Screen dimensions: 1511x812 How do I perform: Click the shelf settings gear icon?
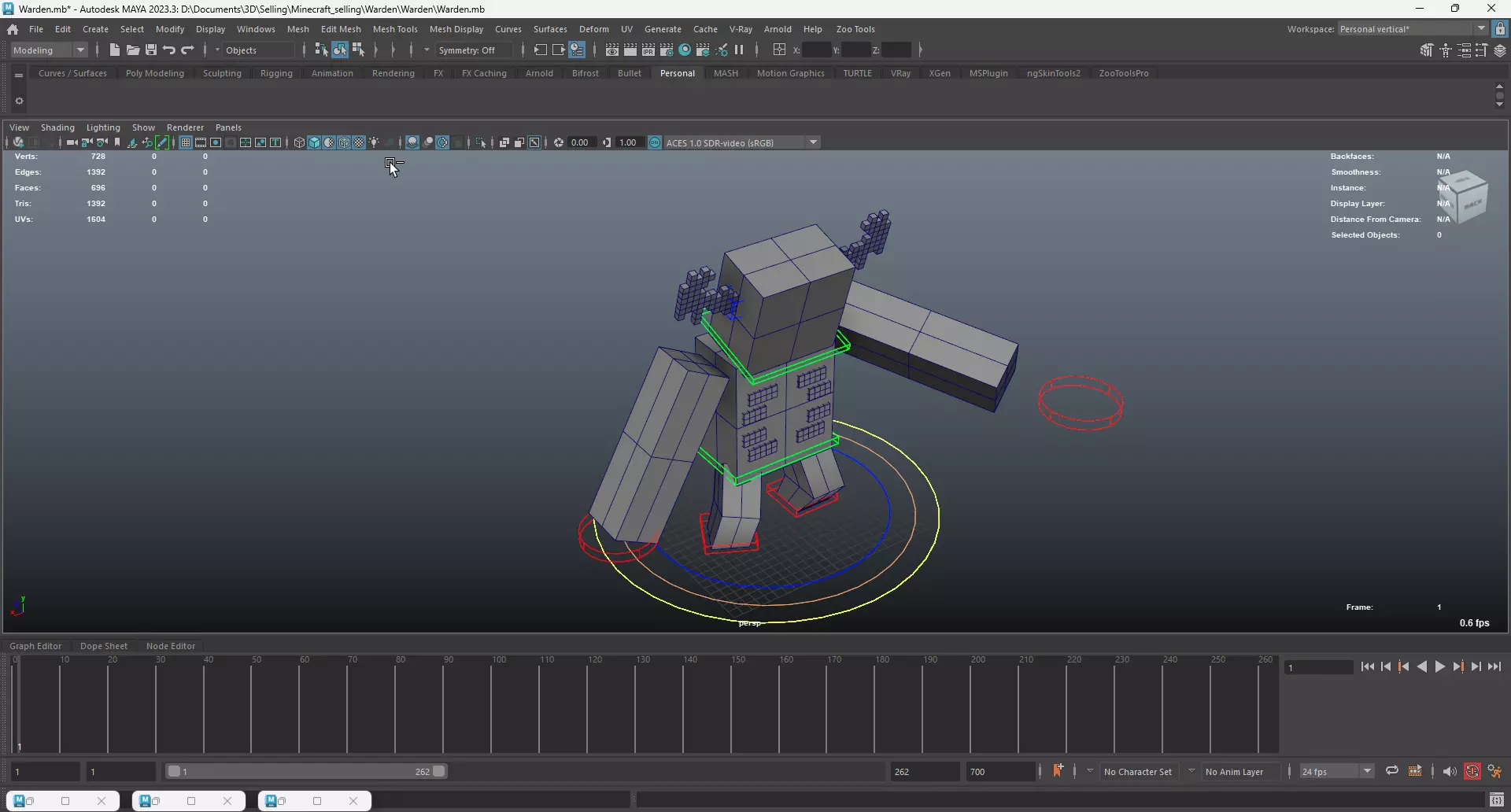tap(19, 101)
